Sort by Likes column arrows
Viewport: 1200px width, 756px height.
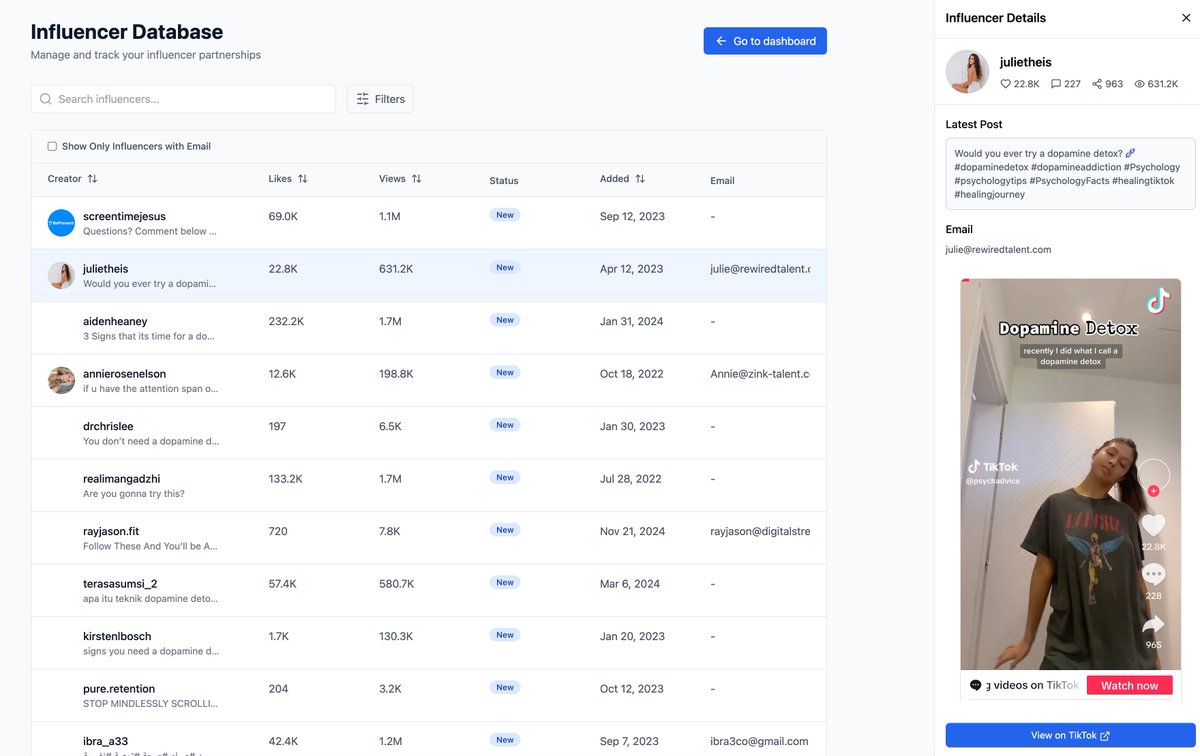[303, 179]
